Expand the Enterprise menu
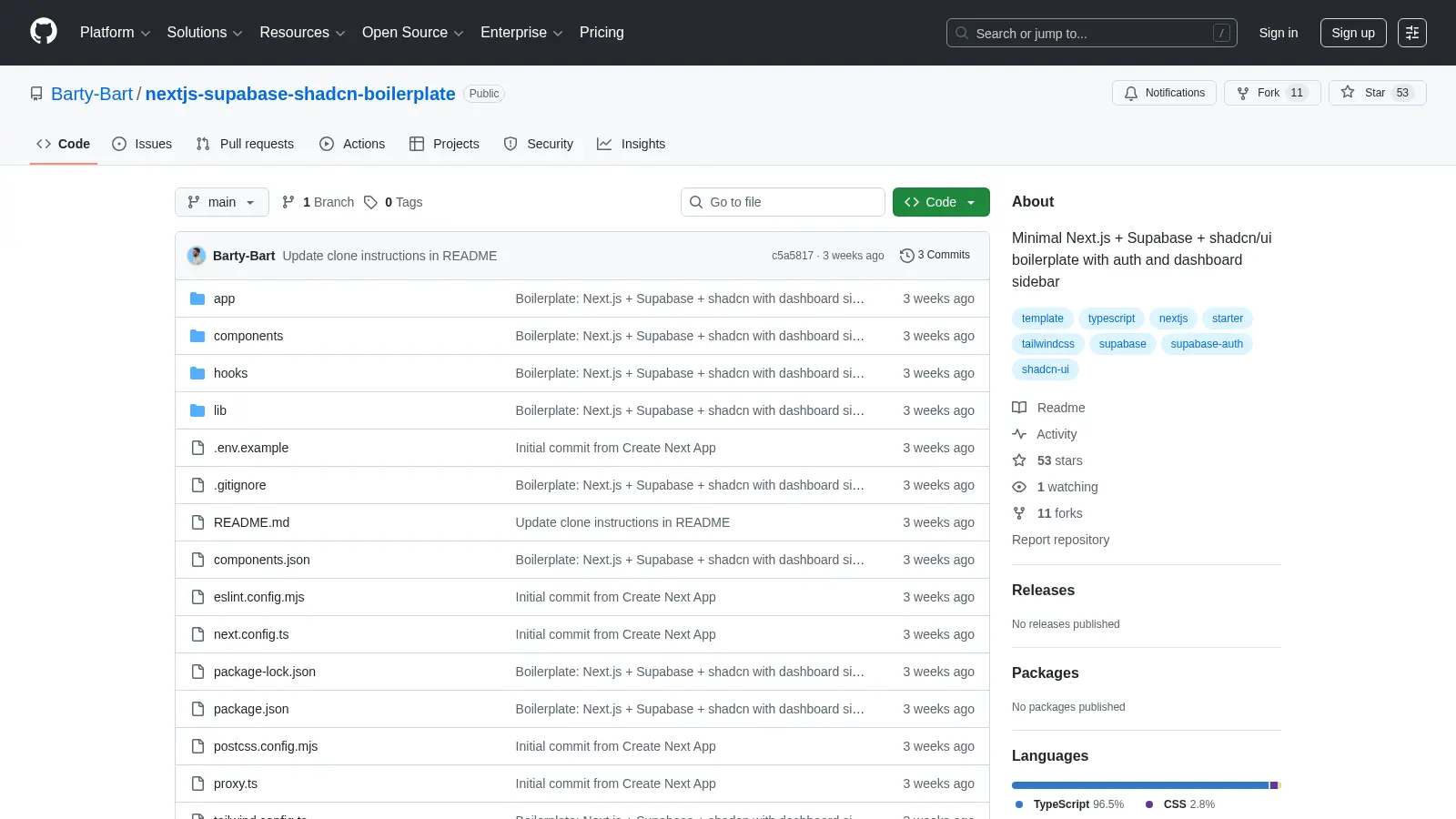Viewport: 1456px width, 819px height. pos(521,33)
